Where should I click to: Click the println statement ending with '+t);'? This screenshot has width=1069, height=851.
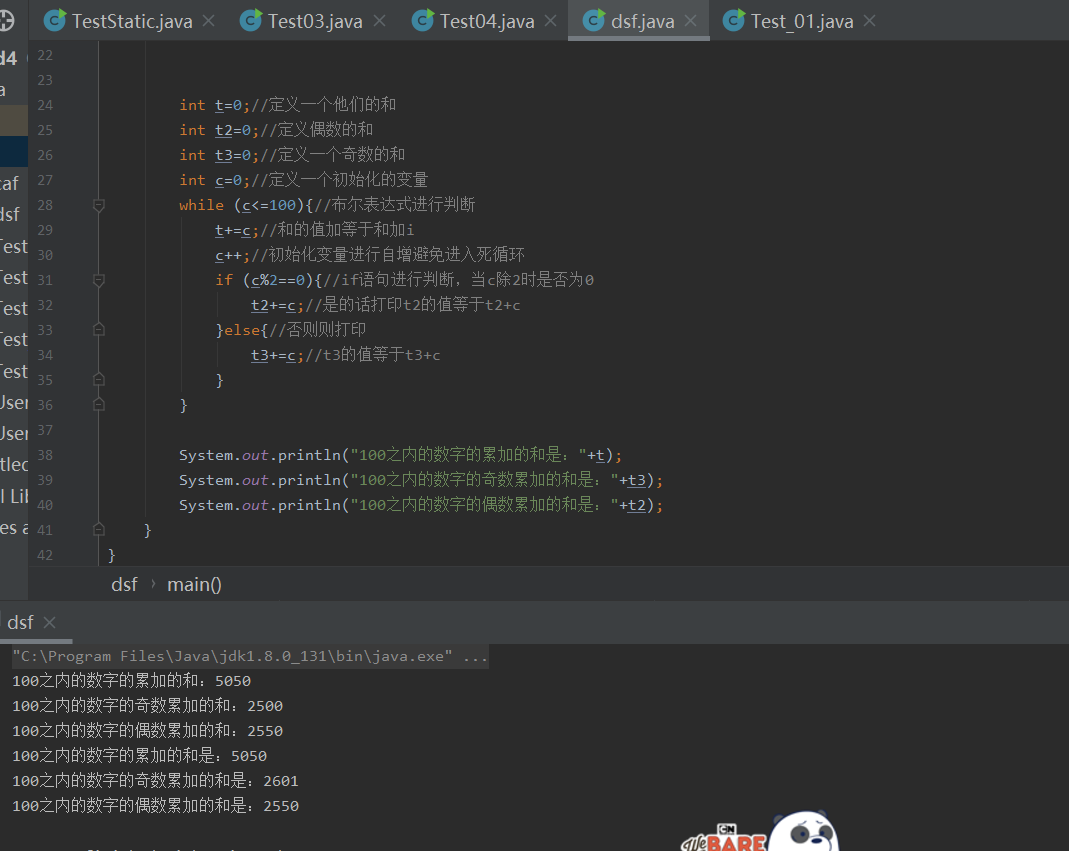coord(400,455)
